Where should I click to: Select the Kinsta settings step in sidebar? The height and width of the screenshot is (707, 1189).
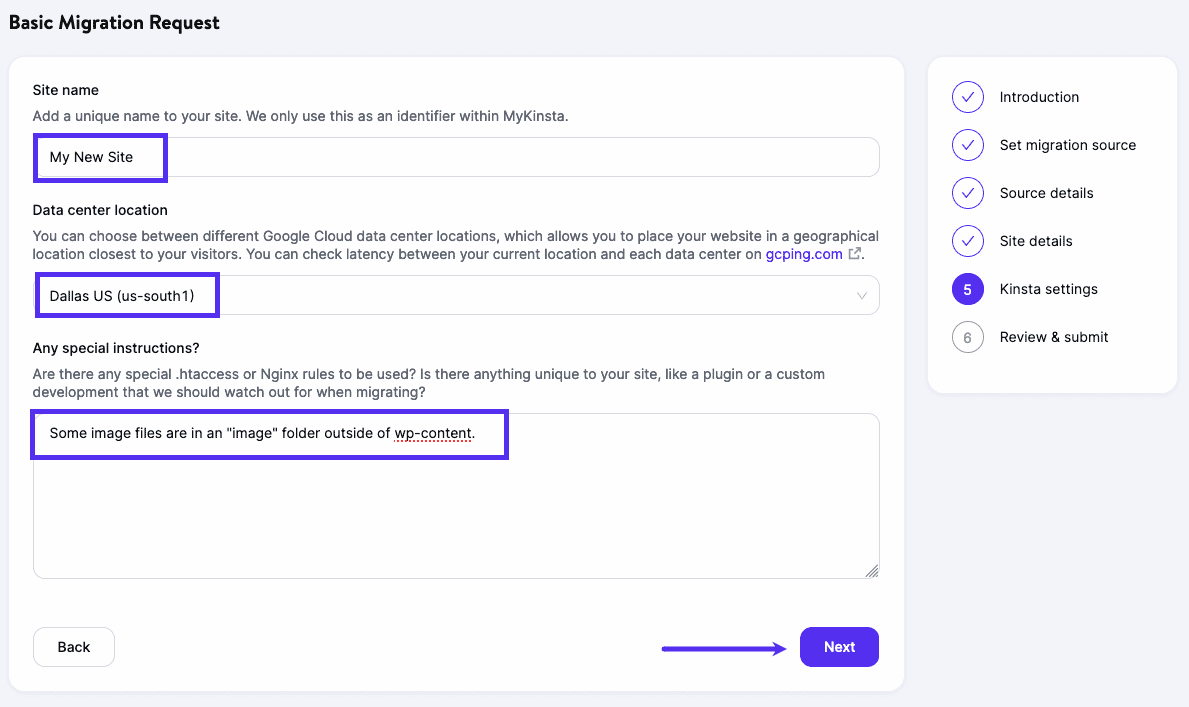(x=1048, y=289)
